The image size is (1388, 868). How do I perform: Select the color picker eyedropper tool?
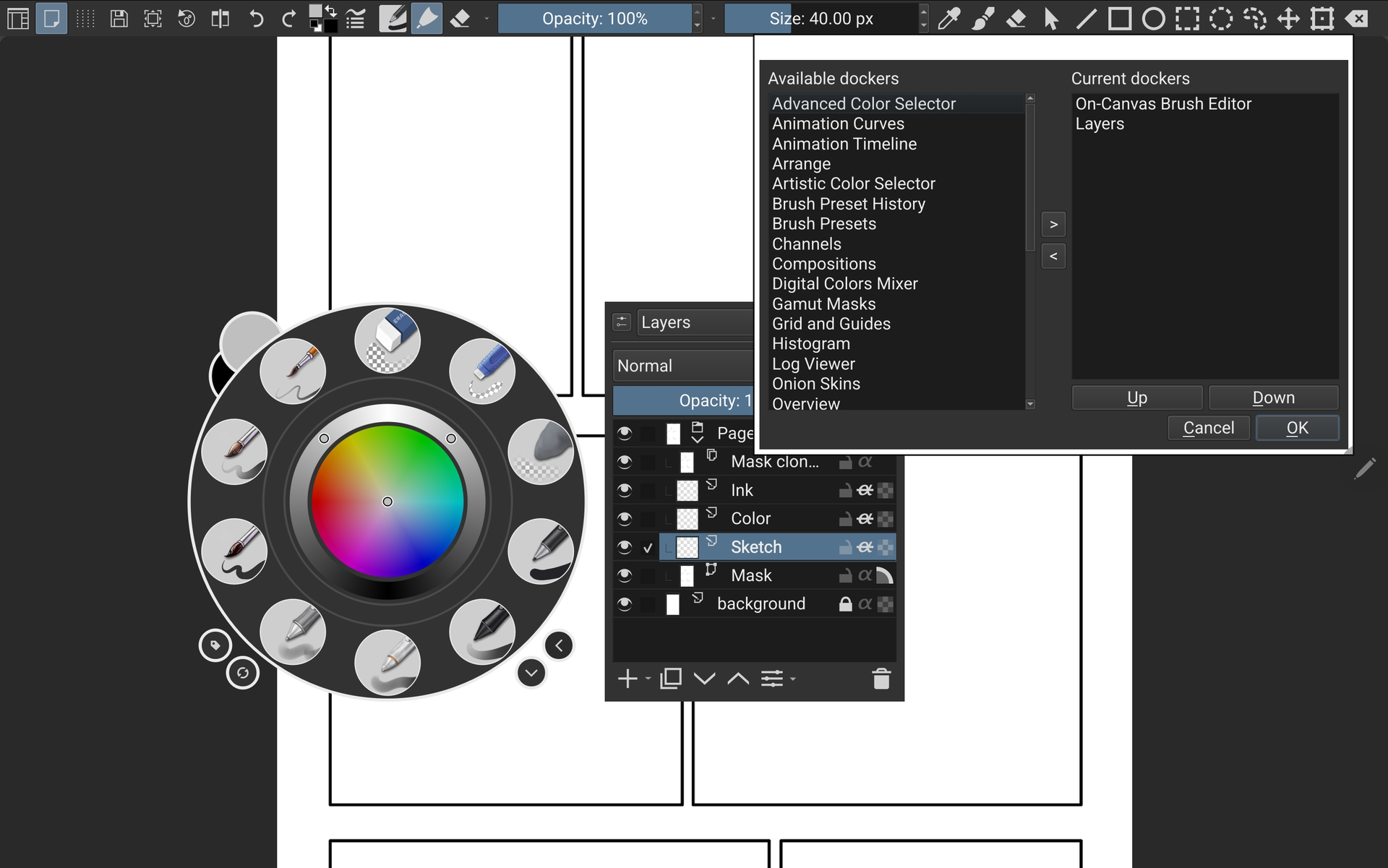coord(948,19)
